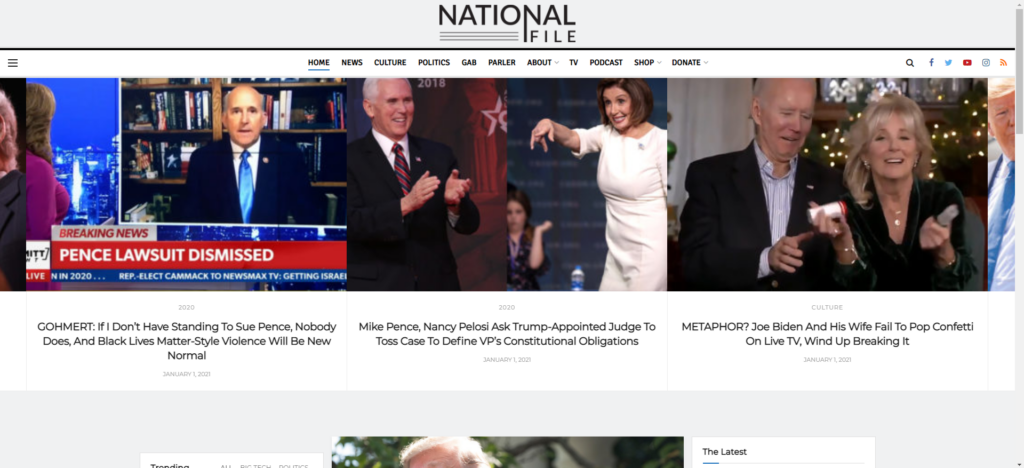The image size is (1024, 468).
Task: Expand the SHOP dropdown menu
Action: 647,63
